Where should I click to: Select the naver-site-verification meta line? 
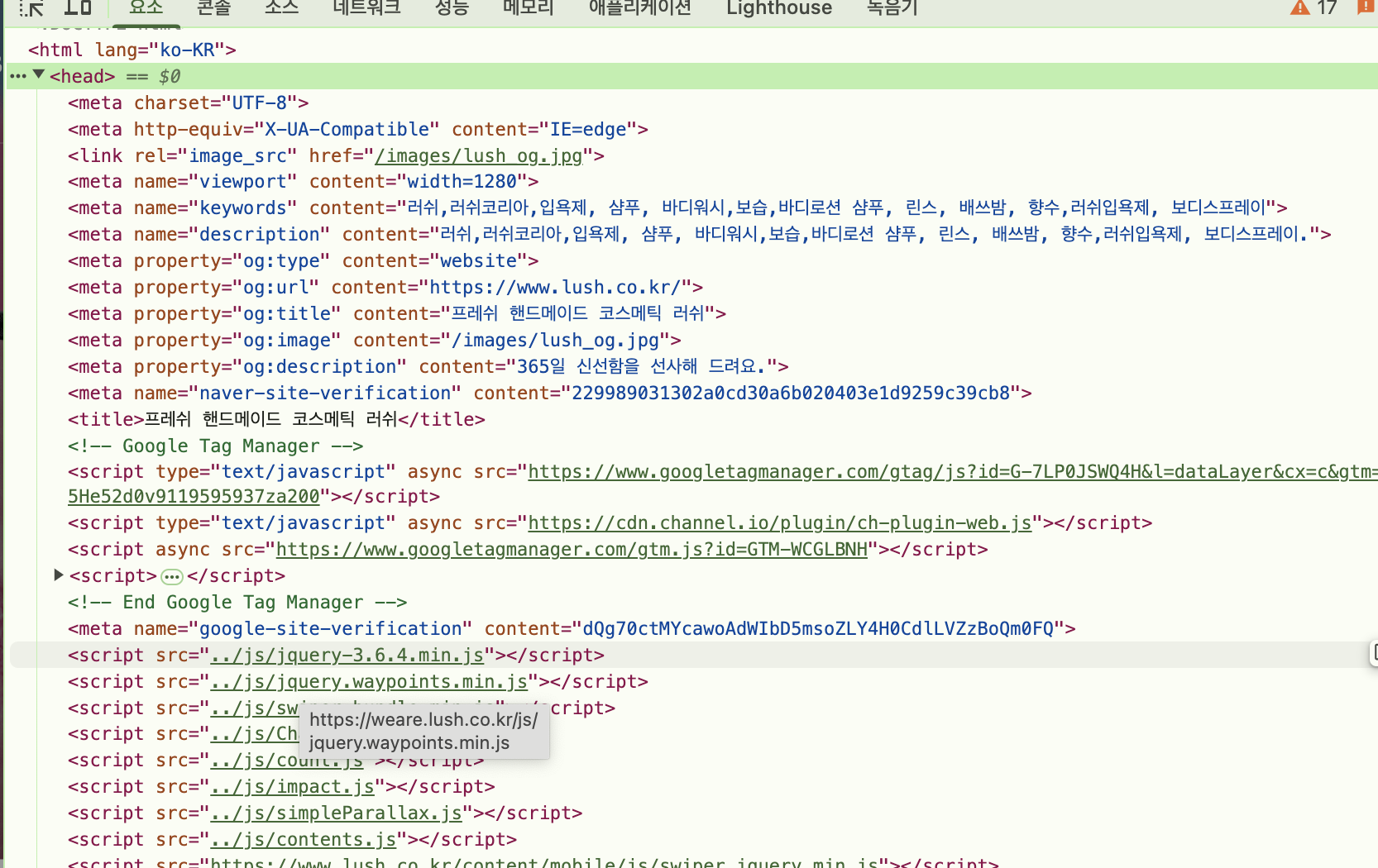tap(550, 393)
